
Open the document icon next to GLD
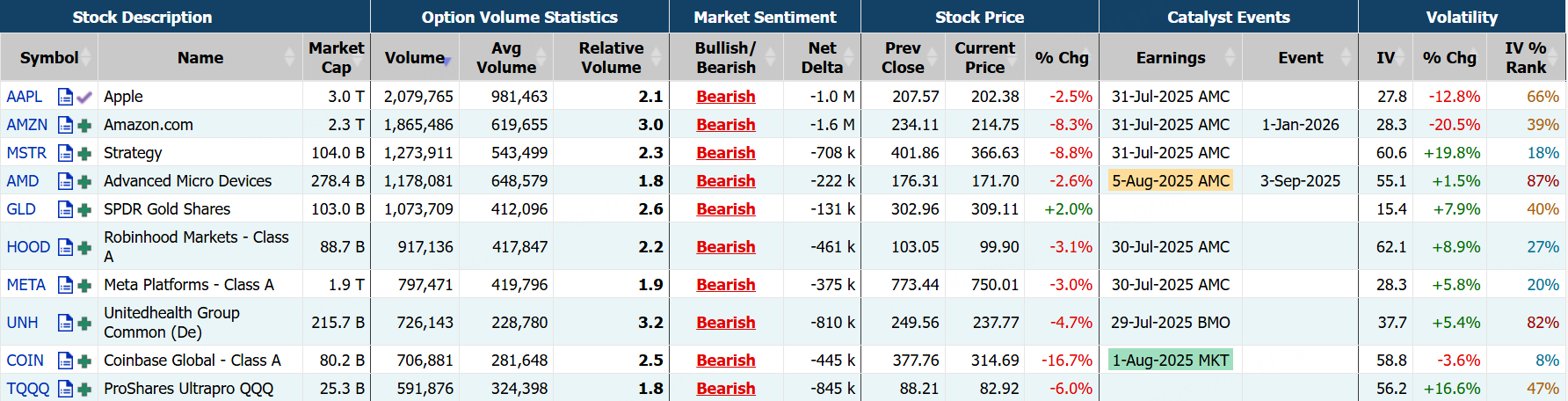(x=65, y=209)
